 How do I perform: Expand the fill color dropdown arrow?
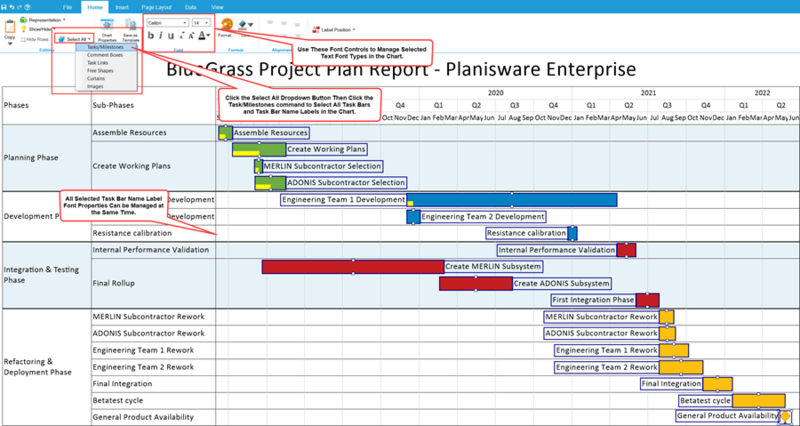tap(251, 24)
